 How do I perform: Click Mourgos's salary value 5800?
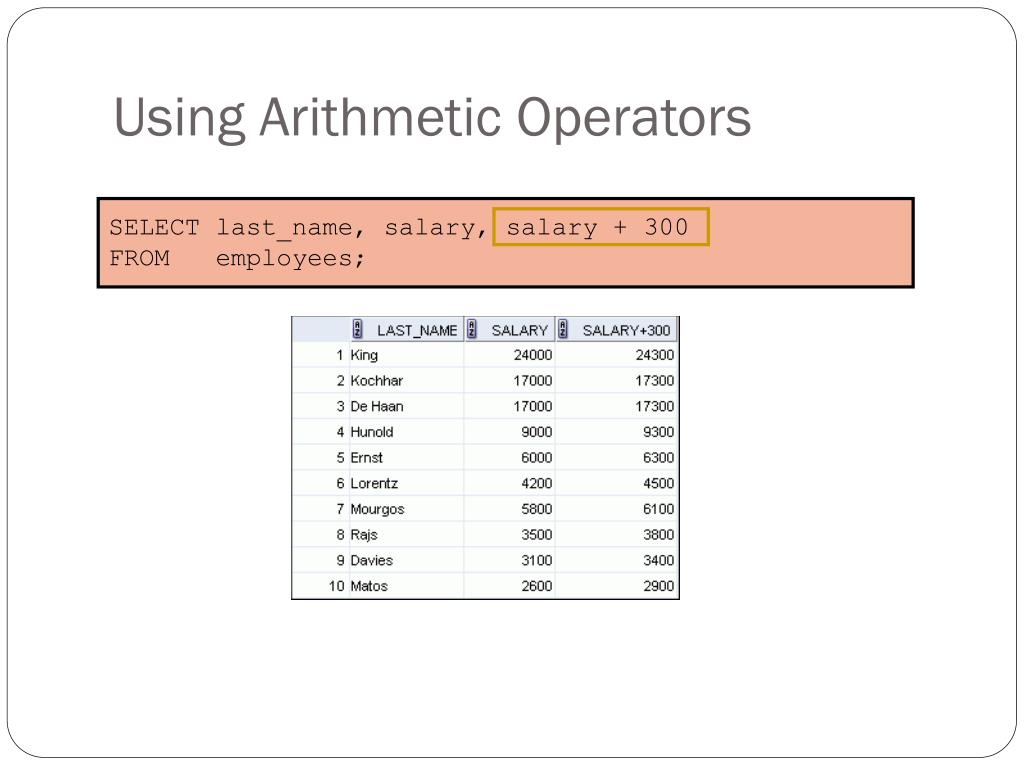536,509
